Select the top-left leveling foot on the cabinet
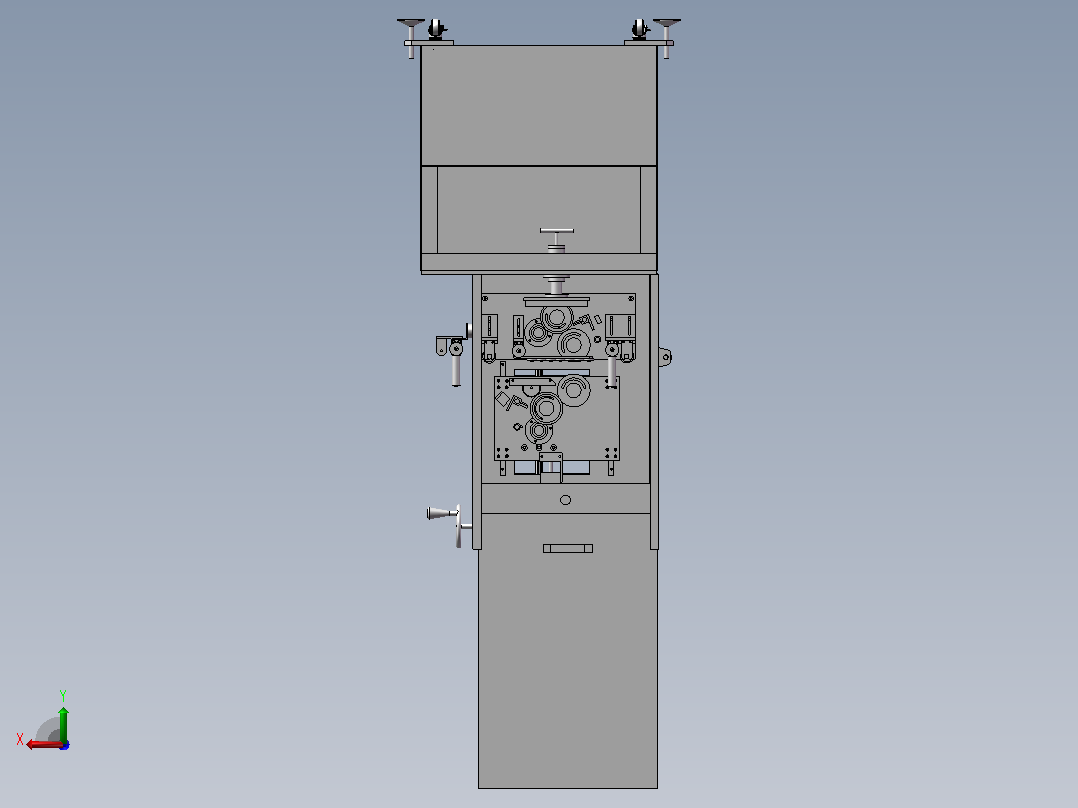The image size is (1078, 808). [x=411, y=38]
